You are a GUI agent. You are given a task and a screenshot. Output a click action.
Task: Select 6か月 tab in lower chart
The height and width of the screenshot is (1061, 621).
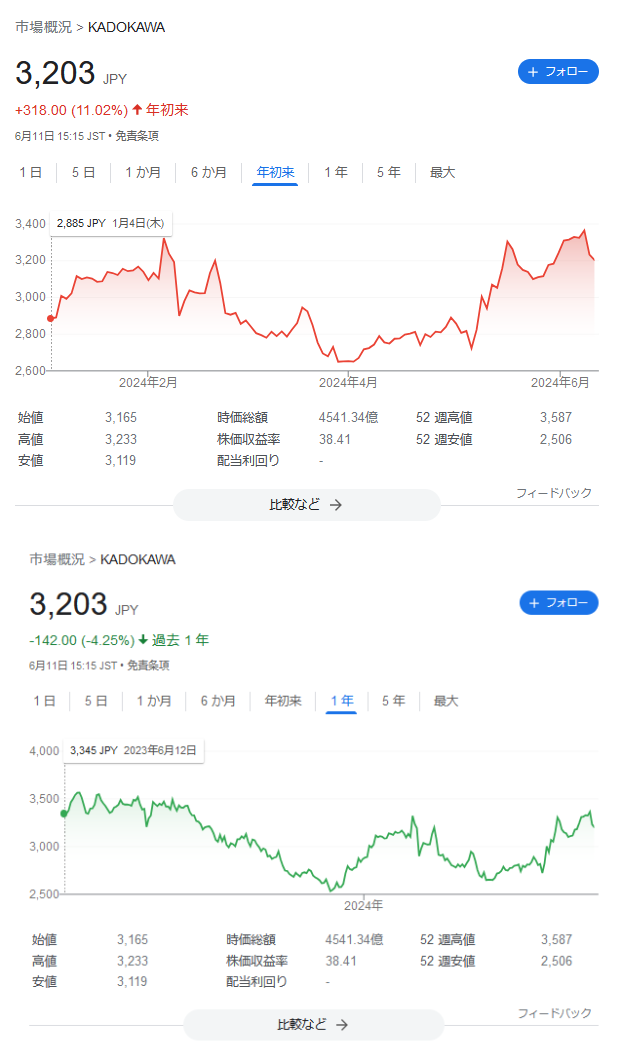pyautogui.click(x=218, y=702)
